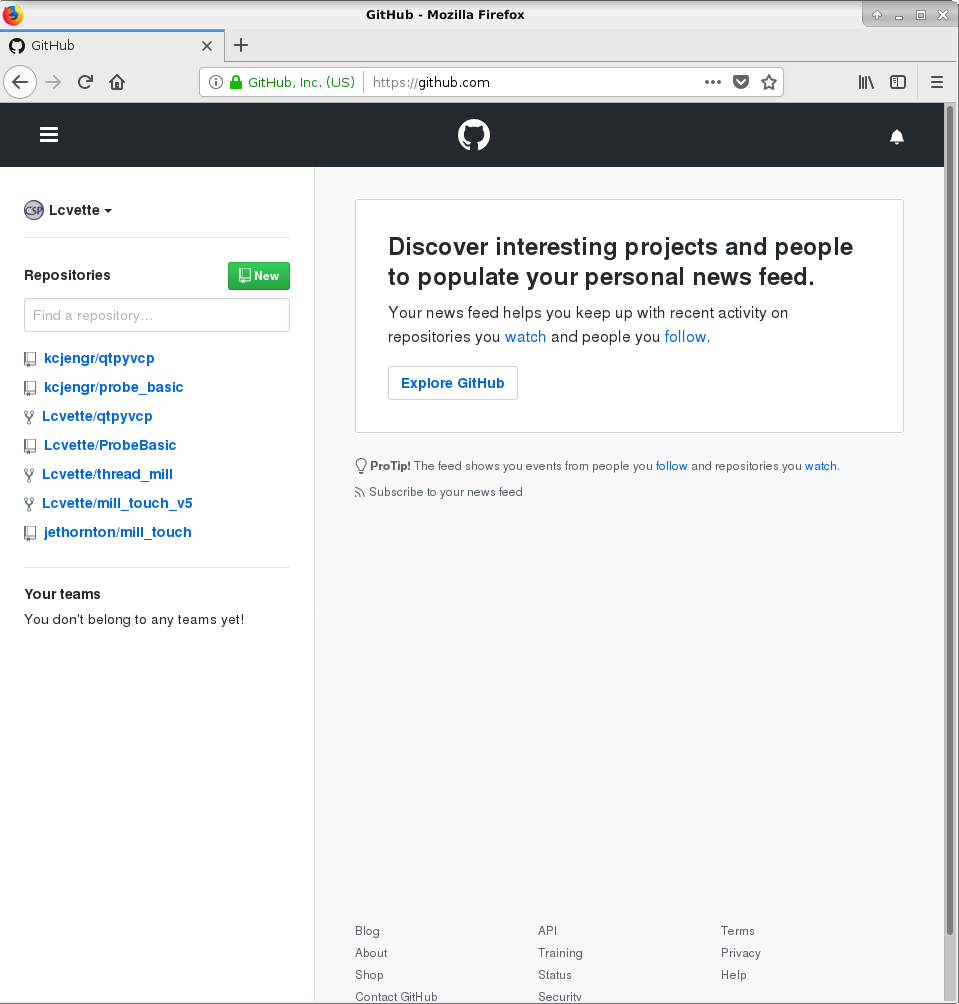The width and height of the screenshot is (959, 1004).
Task: Click the follow link in the ProTip
Action: coord(672,466)
